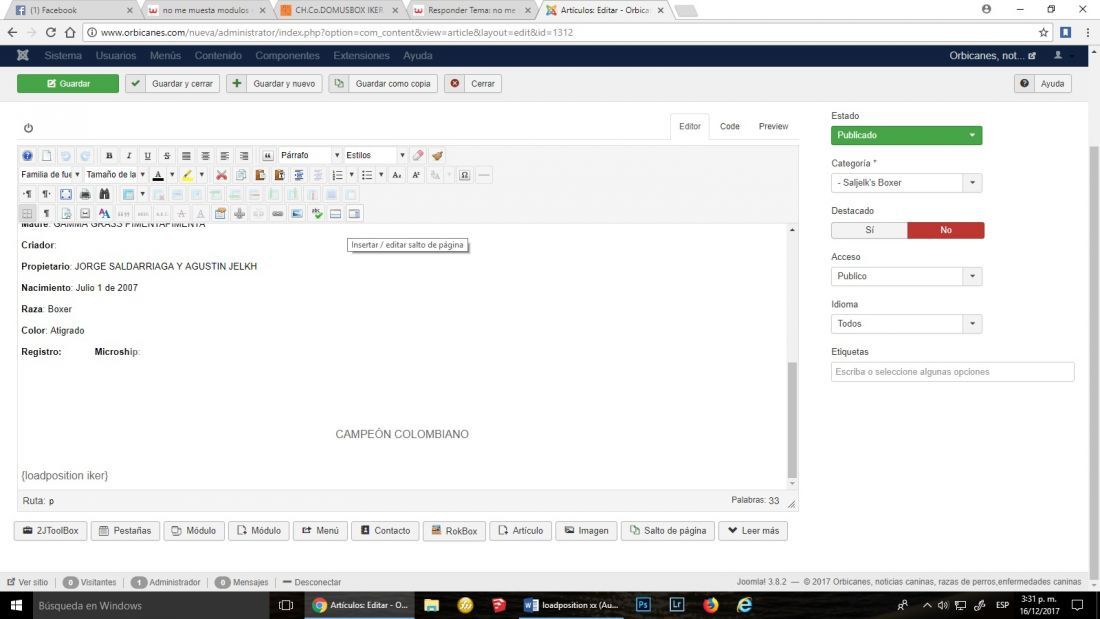Apply subscript formatting
The width and height of the screenshot is (1100, 619).
396,175
